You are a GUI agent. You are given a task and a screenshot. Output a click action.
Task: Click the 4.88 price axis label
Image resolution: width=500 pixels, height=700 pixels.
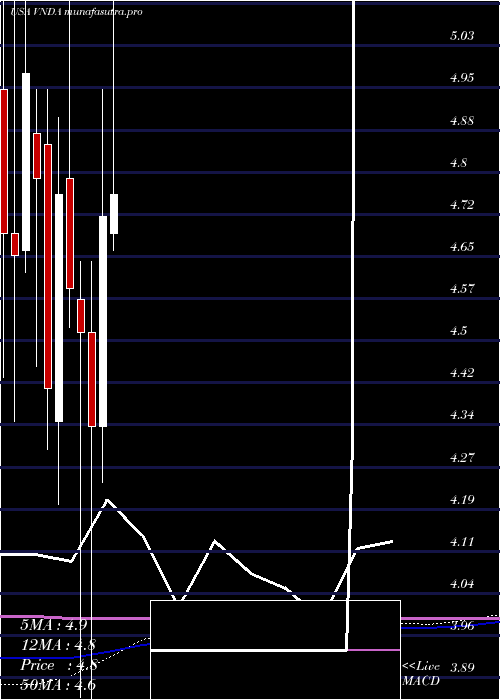(x=462, y=121)
